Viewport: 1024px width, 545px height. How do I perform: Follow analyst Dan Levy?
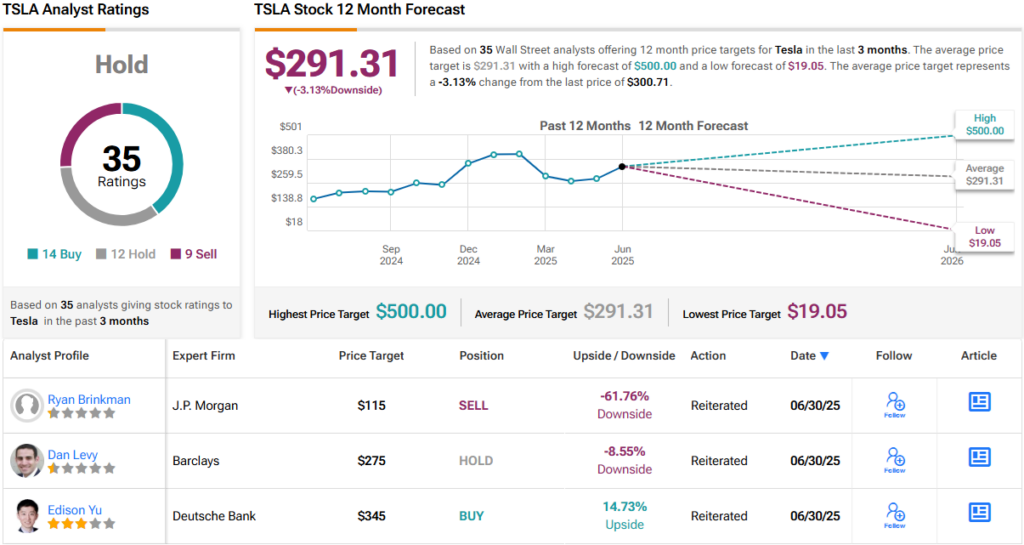pyautogui.click(x=895, y=460)
